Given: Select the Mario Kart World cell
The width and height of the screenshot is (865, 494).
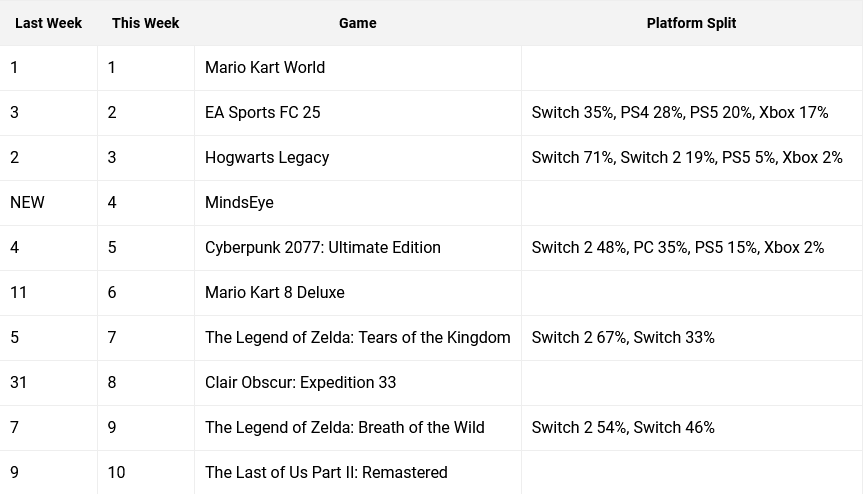Looking at the screenshot, I should [357, 68].
